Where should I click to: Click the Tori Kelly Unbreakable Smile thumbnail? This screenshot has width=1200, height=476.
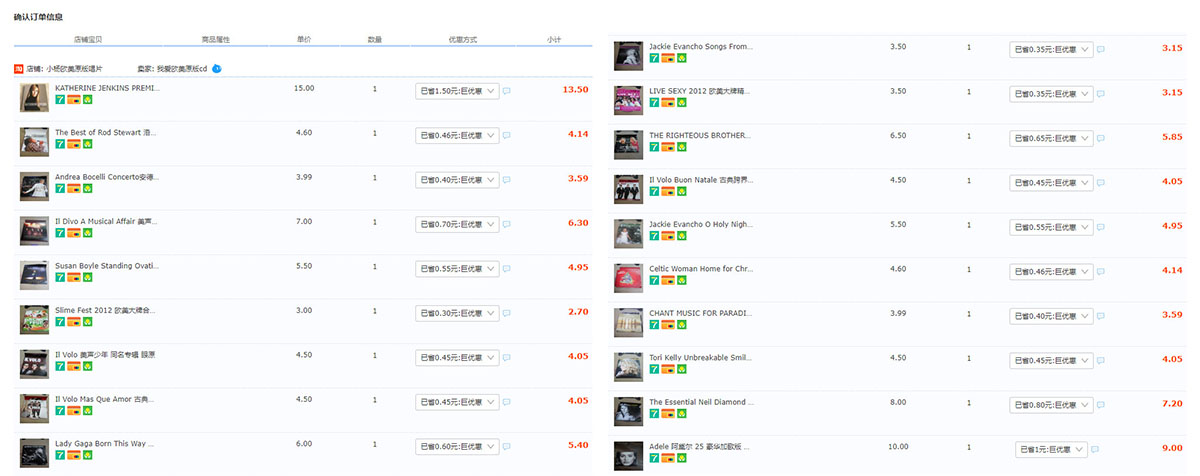pyautogui.click(x=628, y=367)
